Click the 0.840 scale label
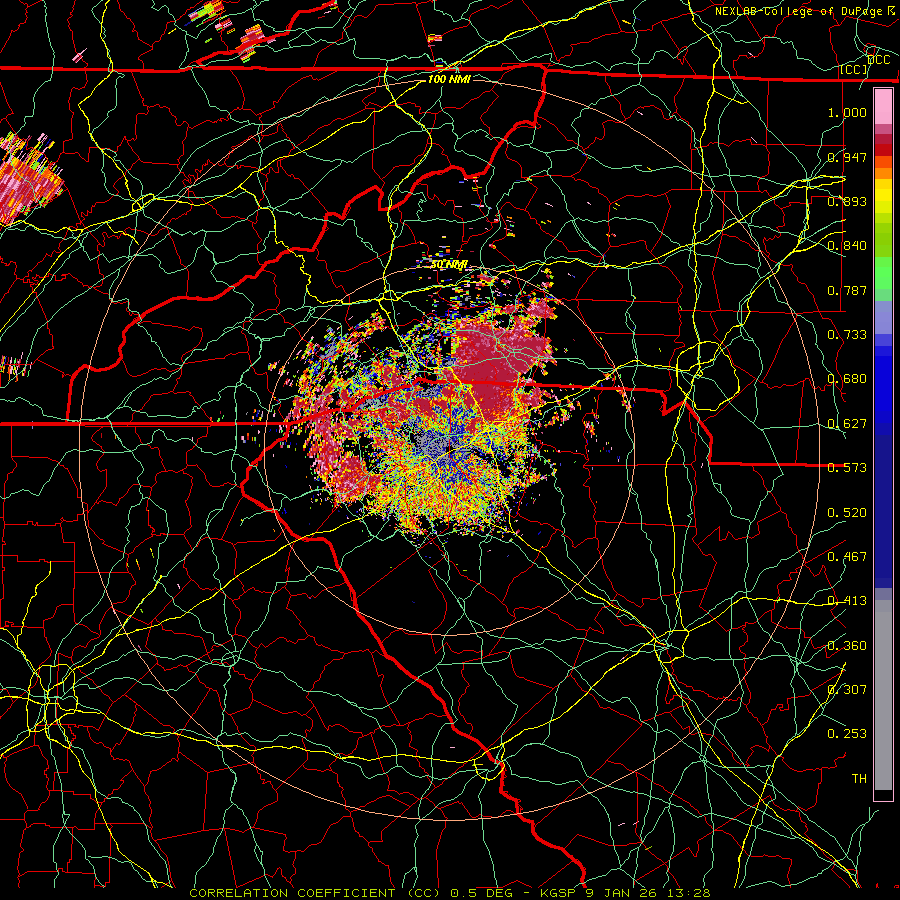 (847, 246)
